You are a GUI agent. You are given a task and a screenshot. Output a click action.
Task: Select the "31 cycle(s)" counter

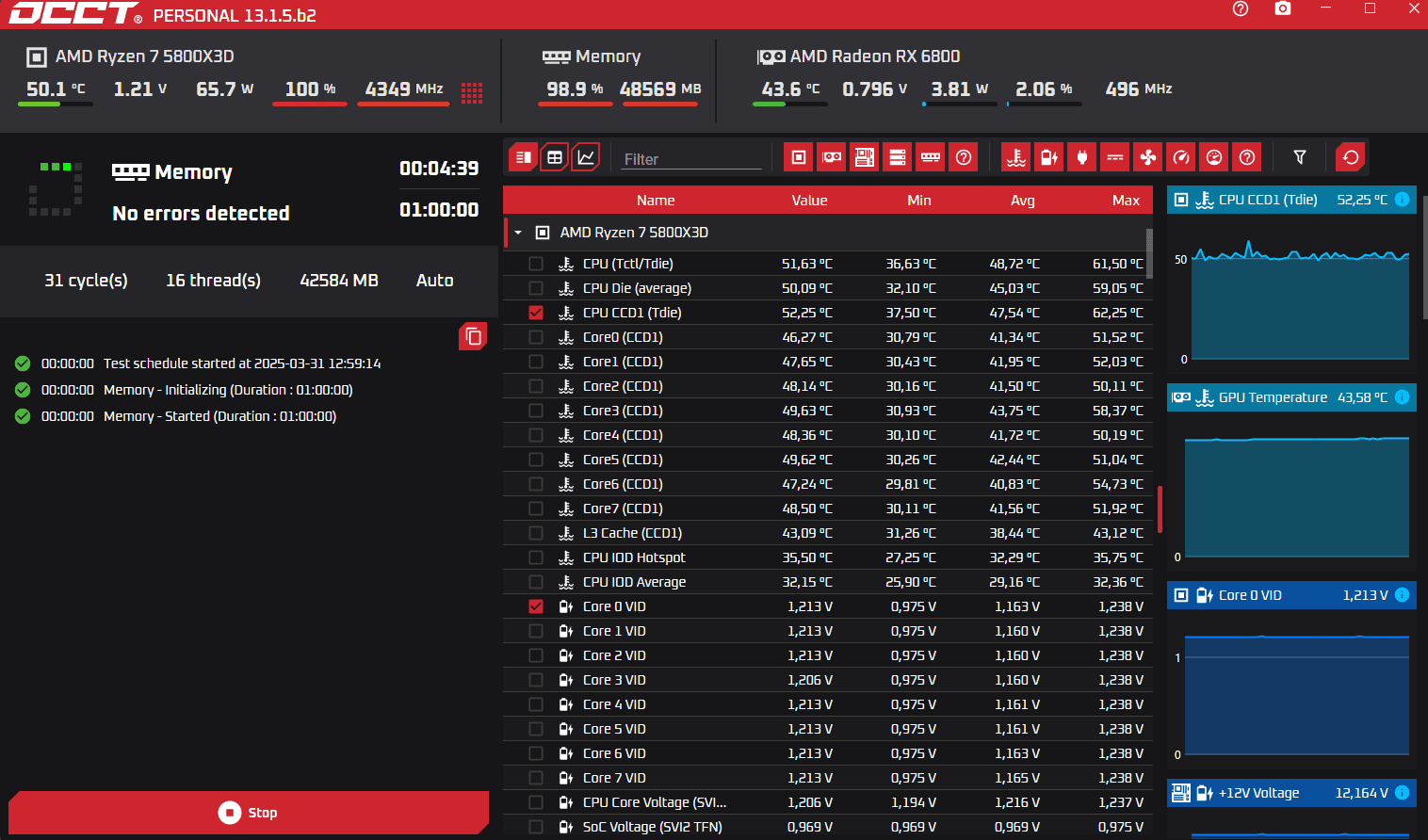86,281
